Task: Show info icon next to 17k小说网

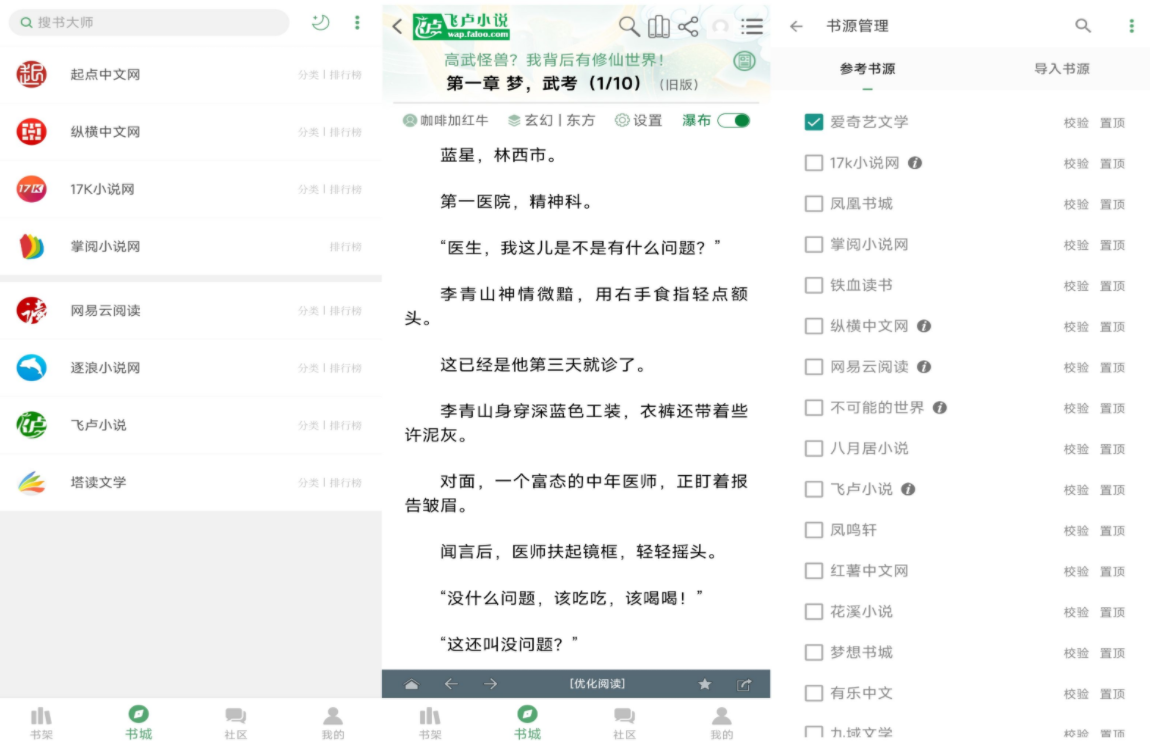Action: click(915, 163)
